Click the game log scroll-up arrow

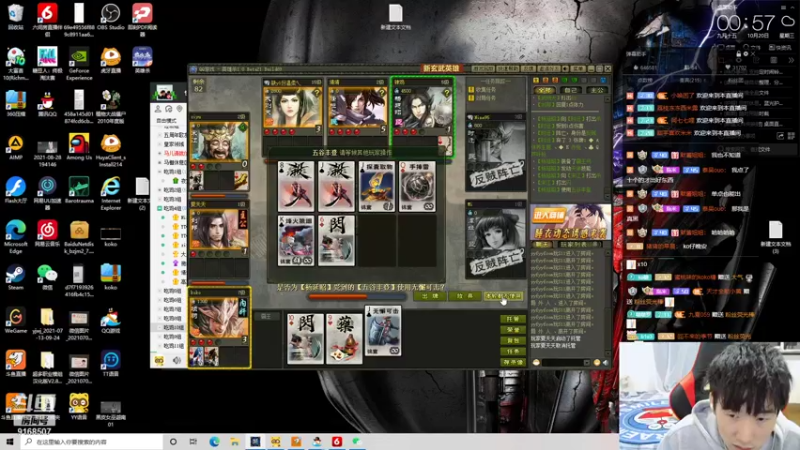click(x=608, y=100)
